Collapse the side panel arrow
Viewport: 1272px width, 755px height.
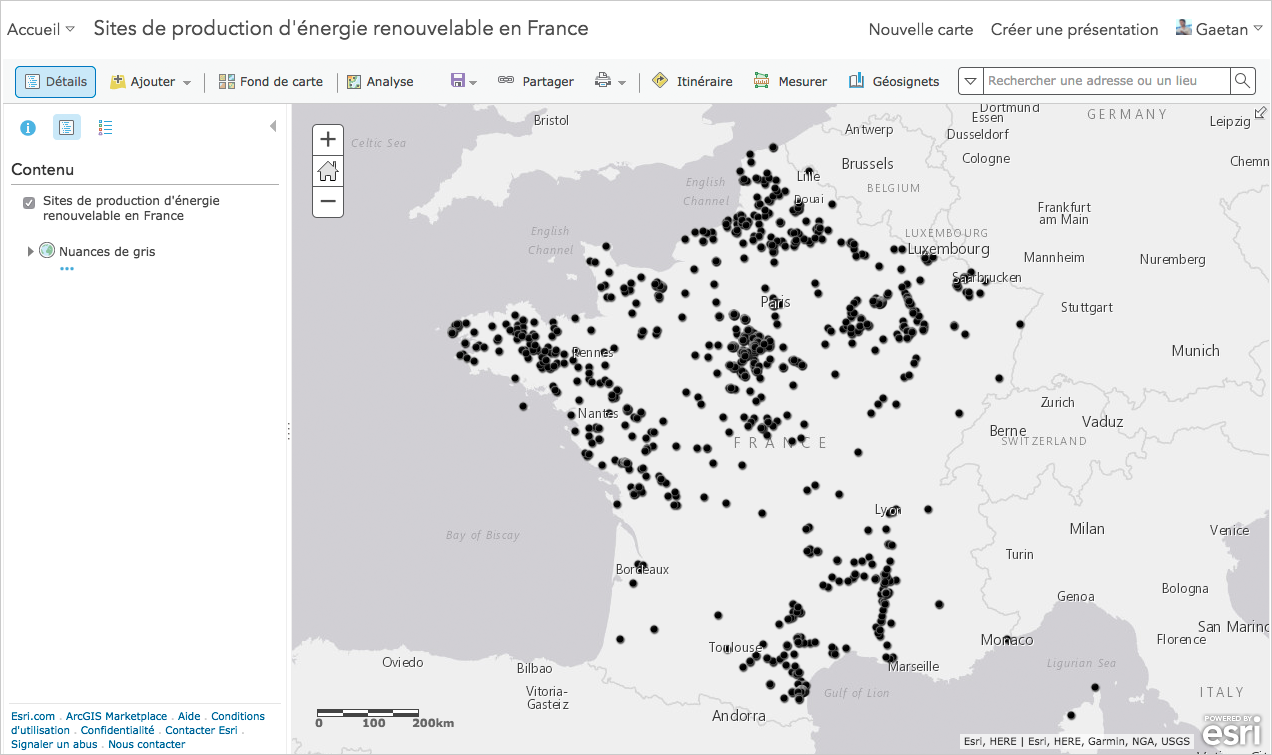tap(273, 126)
